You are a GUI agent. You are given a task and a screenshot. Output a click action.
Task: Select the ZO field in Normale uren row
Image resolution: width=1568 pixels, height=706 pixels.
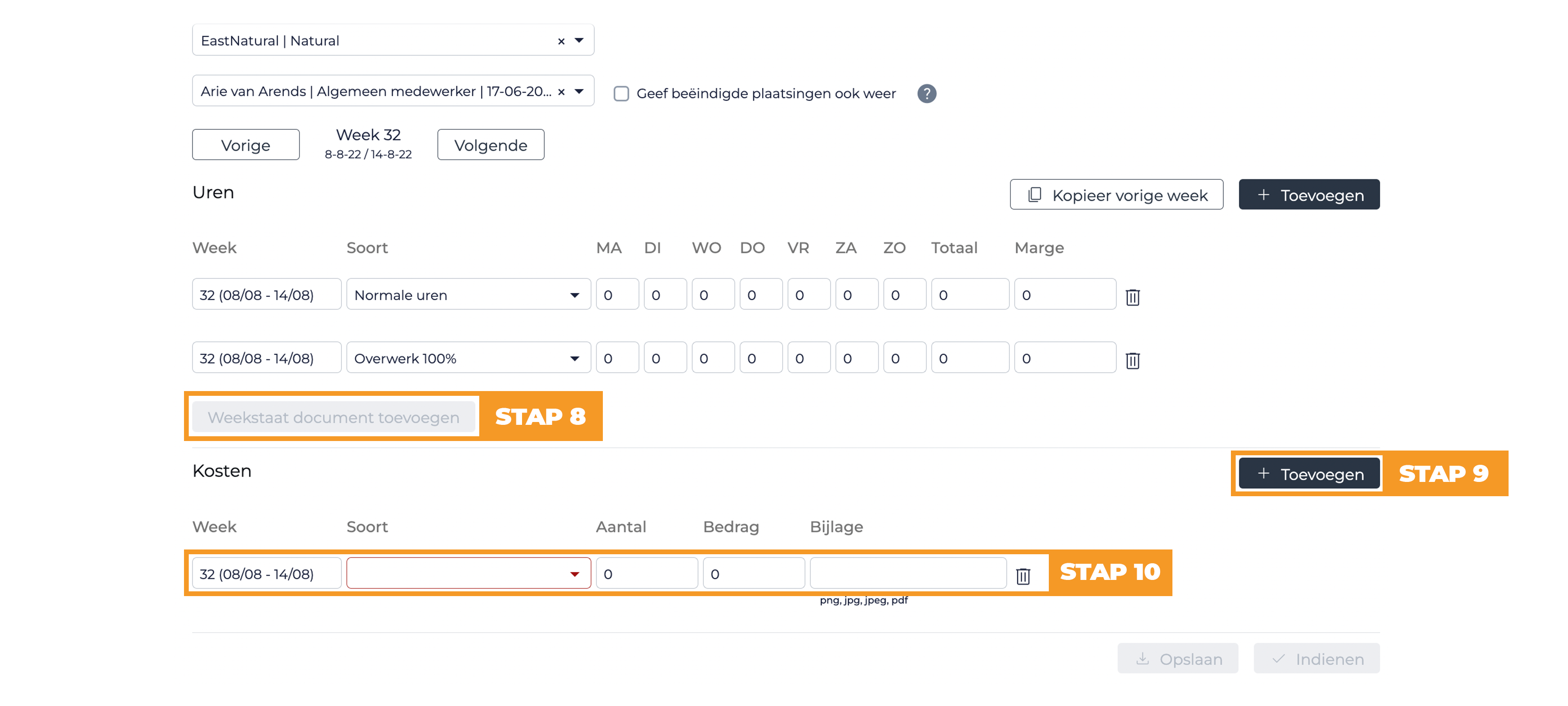click(x=904, y=294)
